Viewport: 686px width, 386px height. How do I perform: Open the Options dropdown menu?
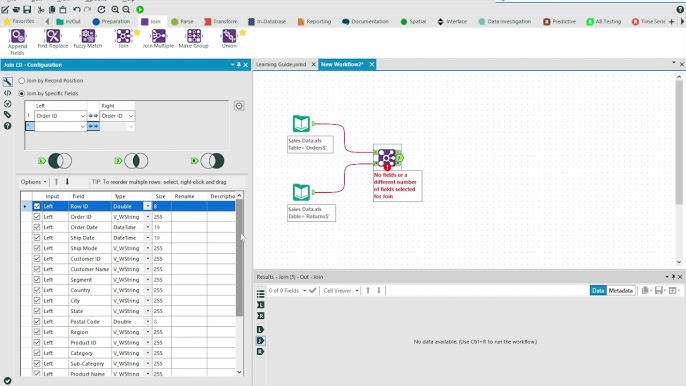coord(33,182)
